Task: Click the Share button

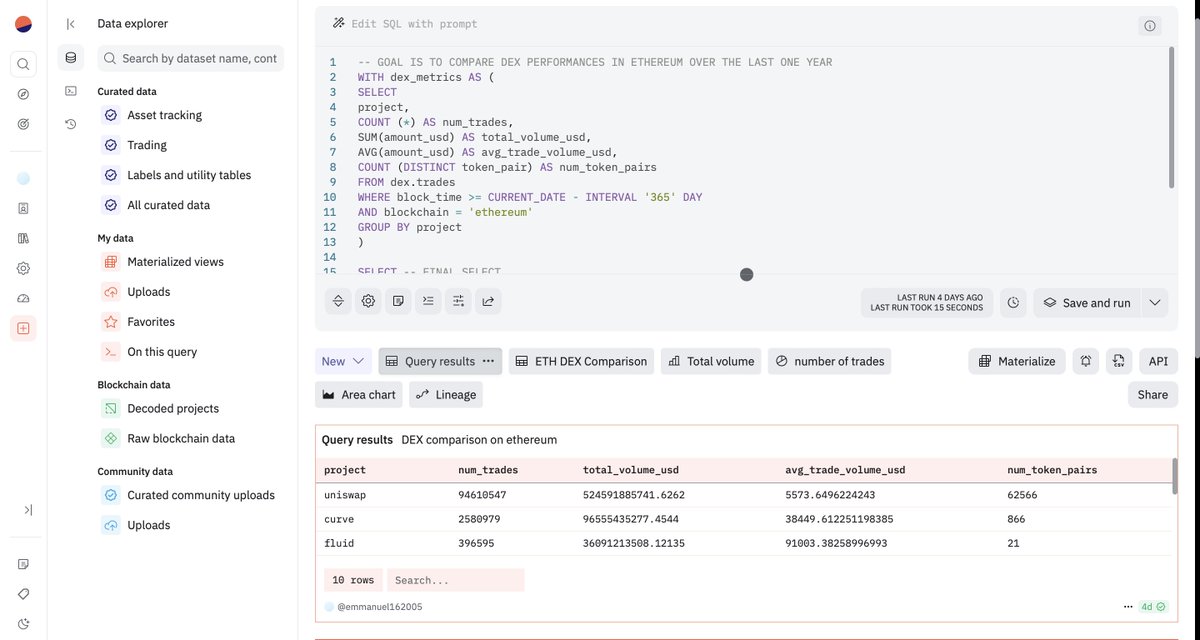Action: tap(1153, 395)
